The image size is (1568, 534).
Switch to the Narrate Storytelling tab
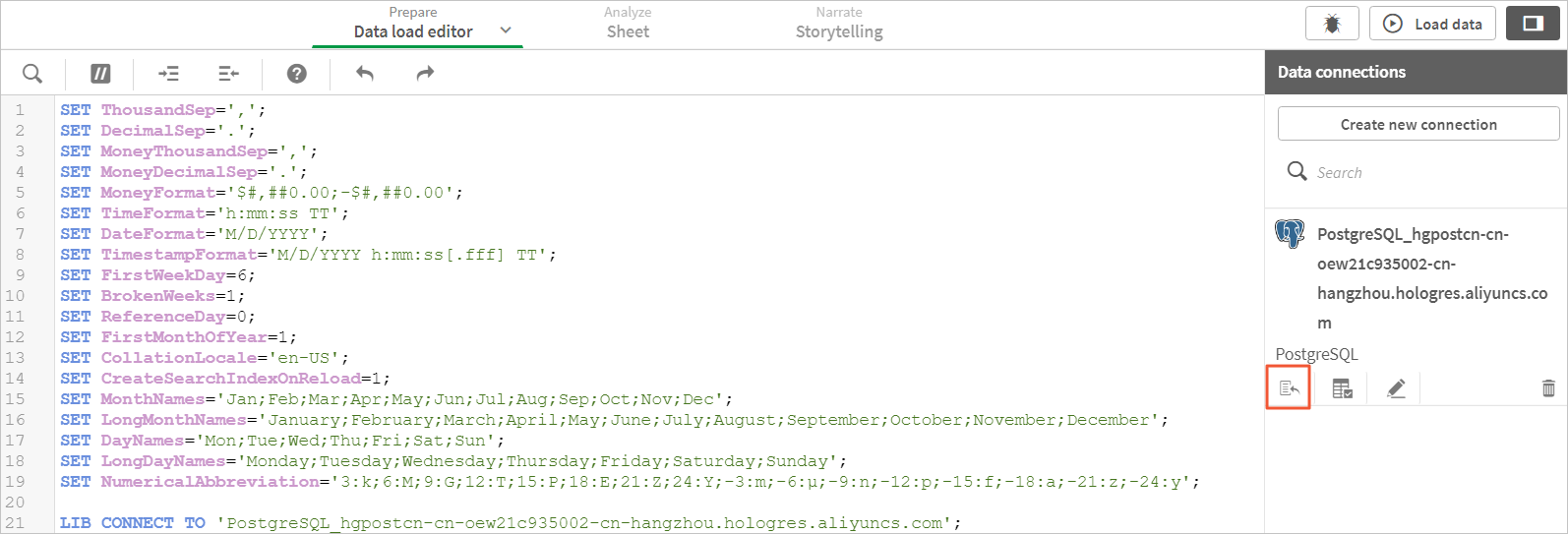pos(839,24)
